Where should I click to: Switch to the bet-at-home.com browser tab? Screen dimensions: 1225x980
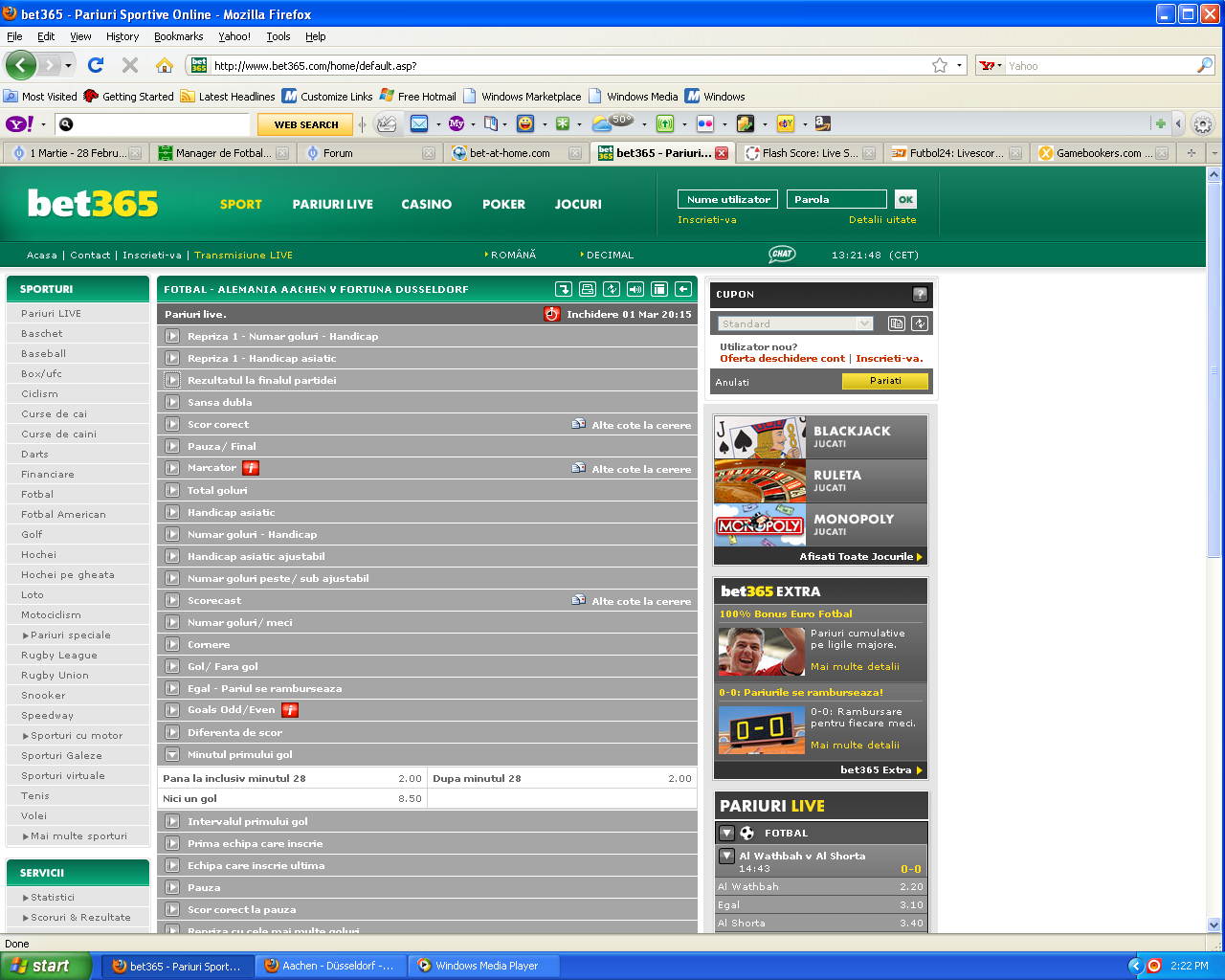(517, 153)
